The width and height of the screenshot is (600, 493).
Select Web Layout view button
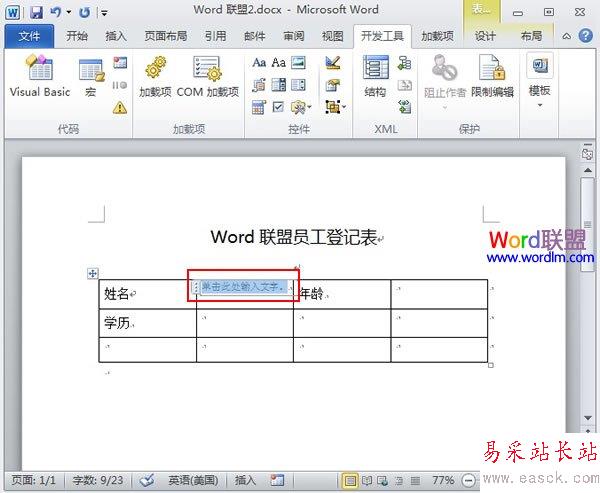pos(383,480)
